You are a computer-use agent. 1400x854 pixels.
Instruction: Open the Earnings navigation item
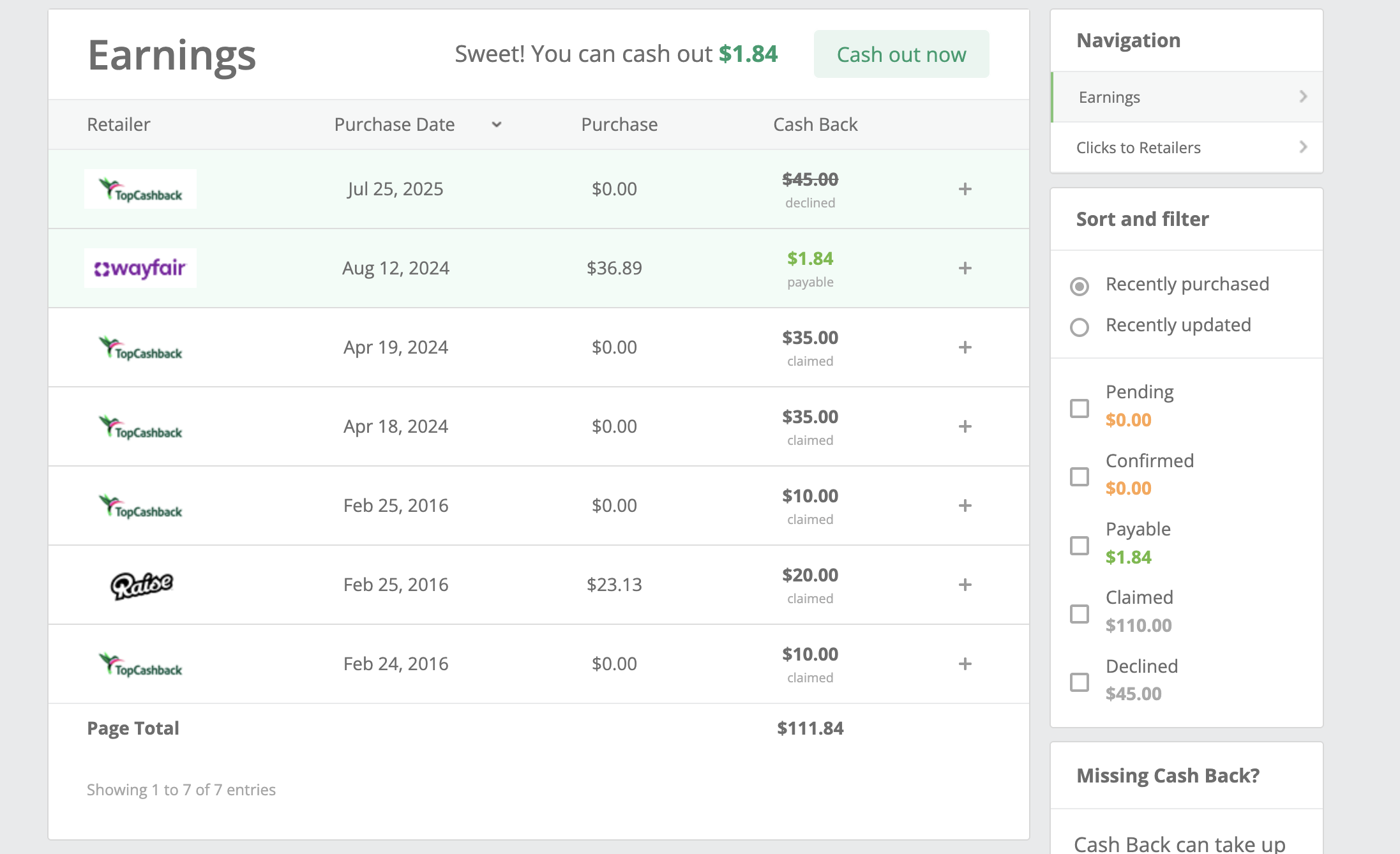[x=1187, y=97]
